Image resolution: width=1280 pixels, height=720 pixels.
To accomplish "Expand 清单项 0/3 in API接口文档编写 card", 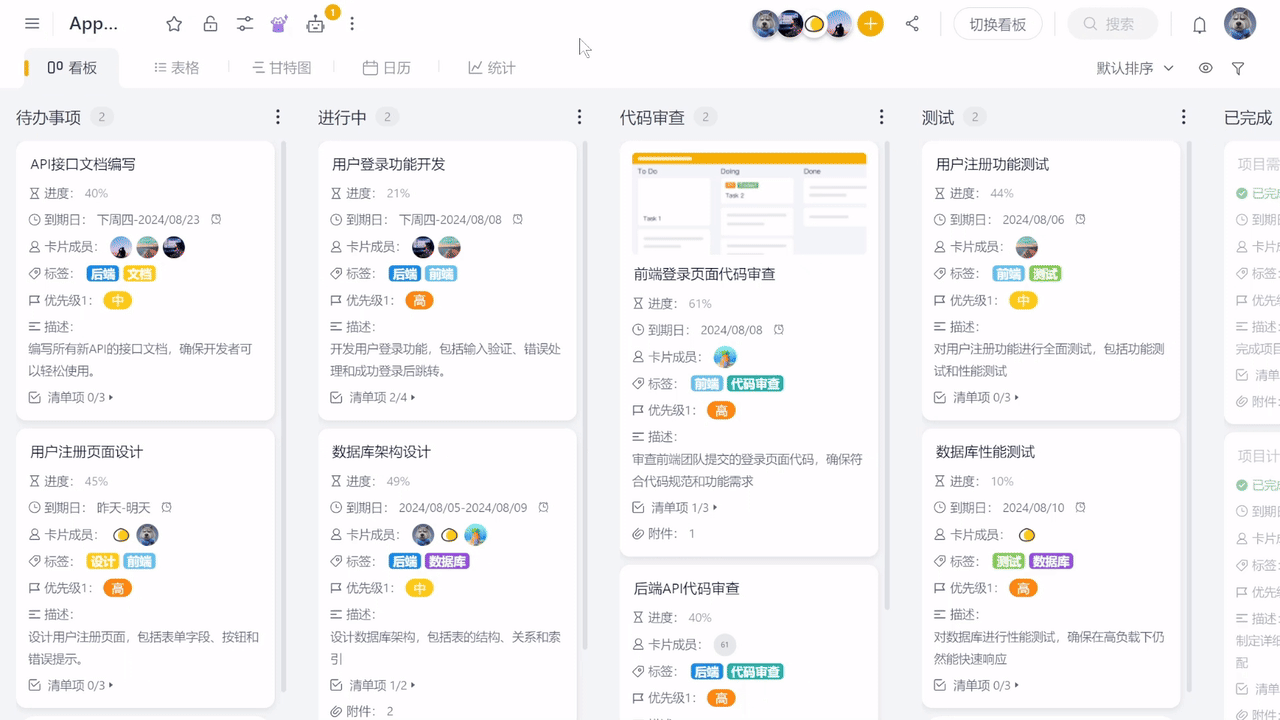I will [x=71, y=397].
